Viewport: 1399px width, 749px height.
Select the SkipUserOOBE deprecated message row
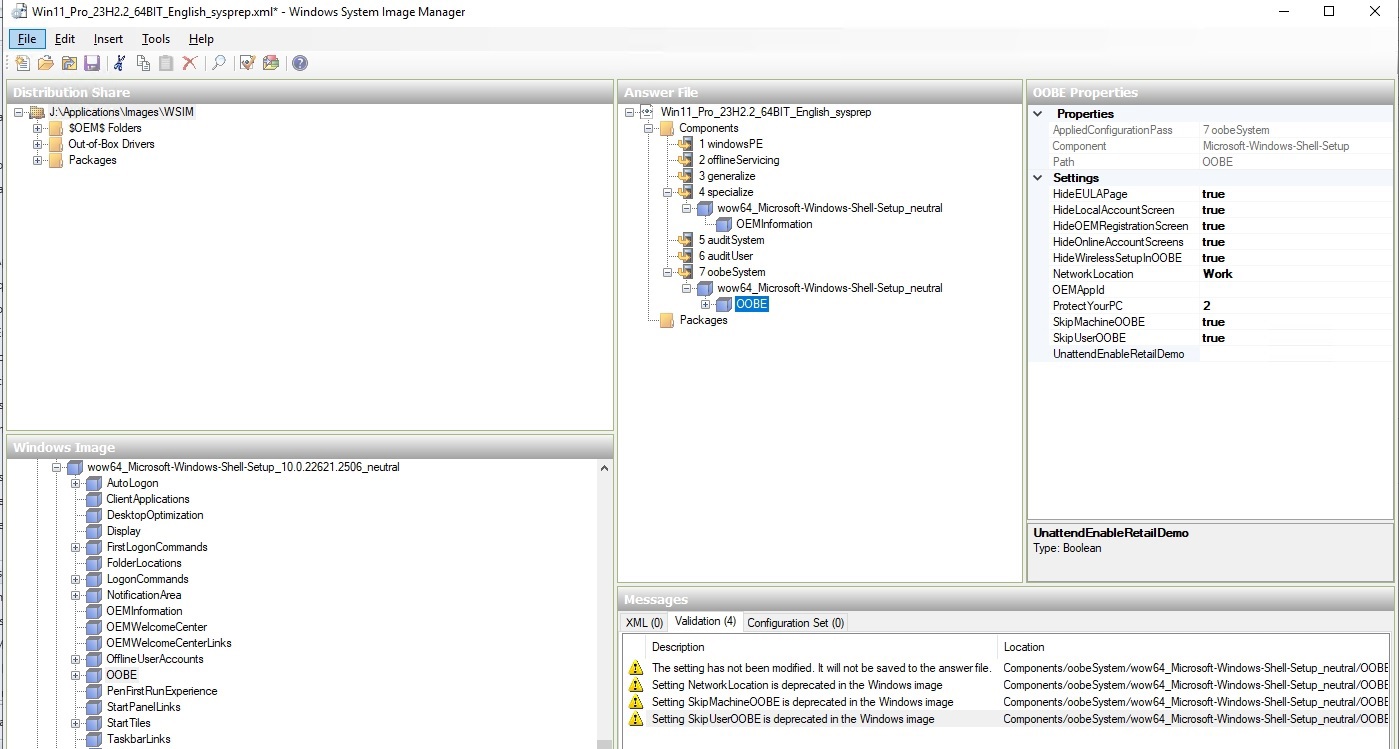pyautogui.click(x=1006, y=719)
